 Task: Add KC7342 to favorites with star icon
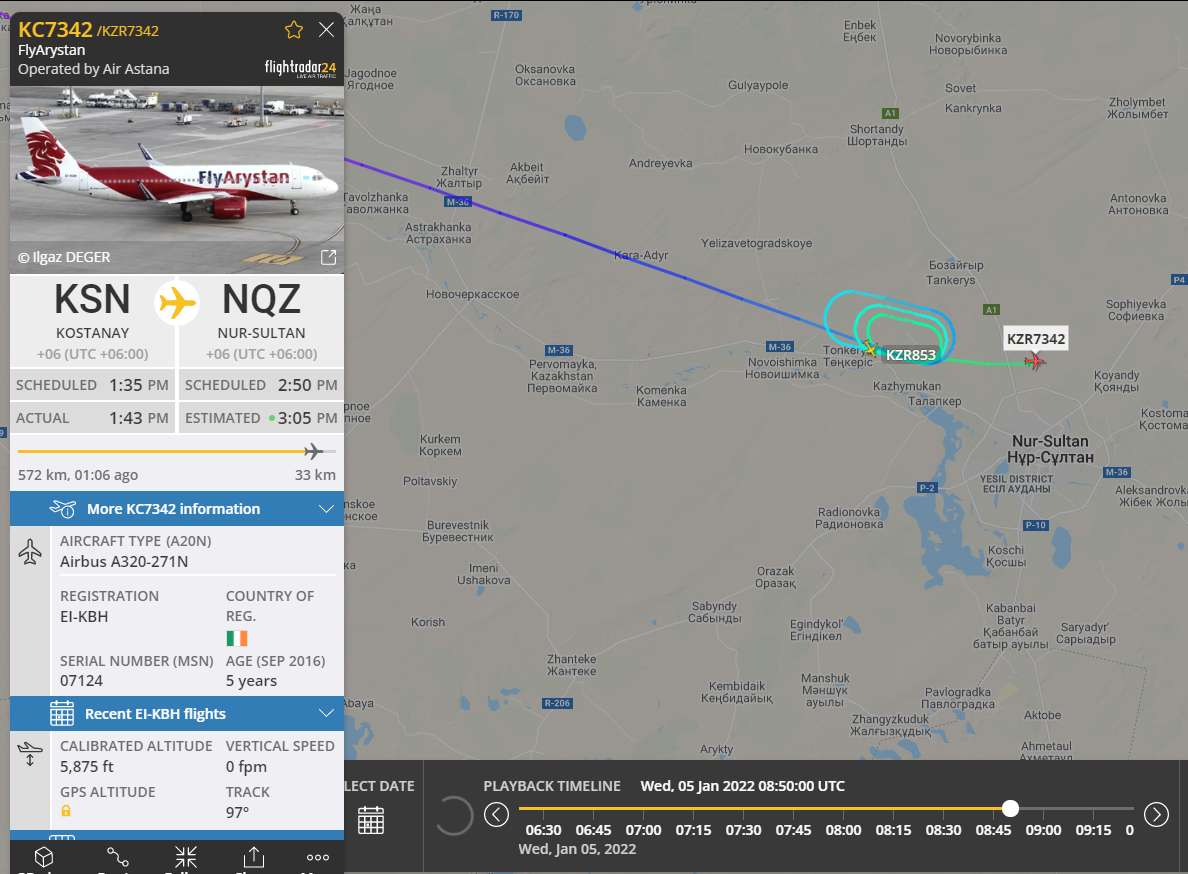tap(294, 30)
